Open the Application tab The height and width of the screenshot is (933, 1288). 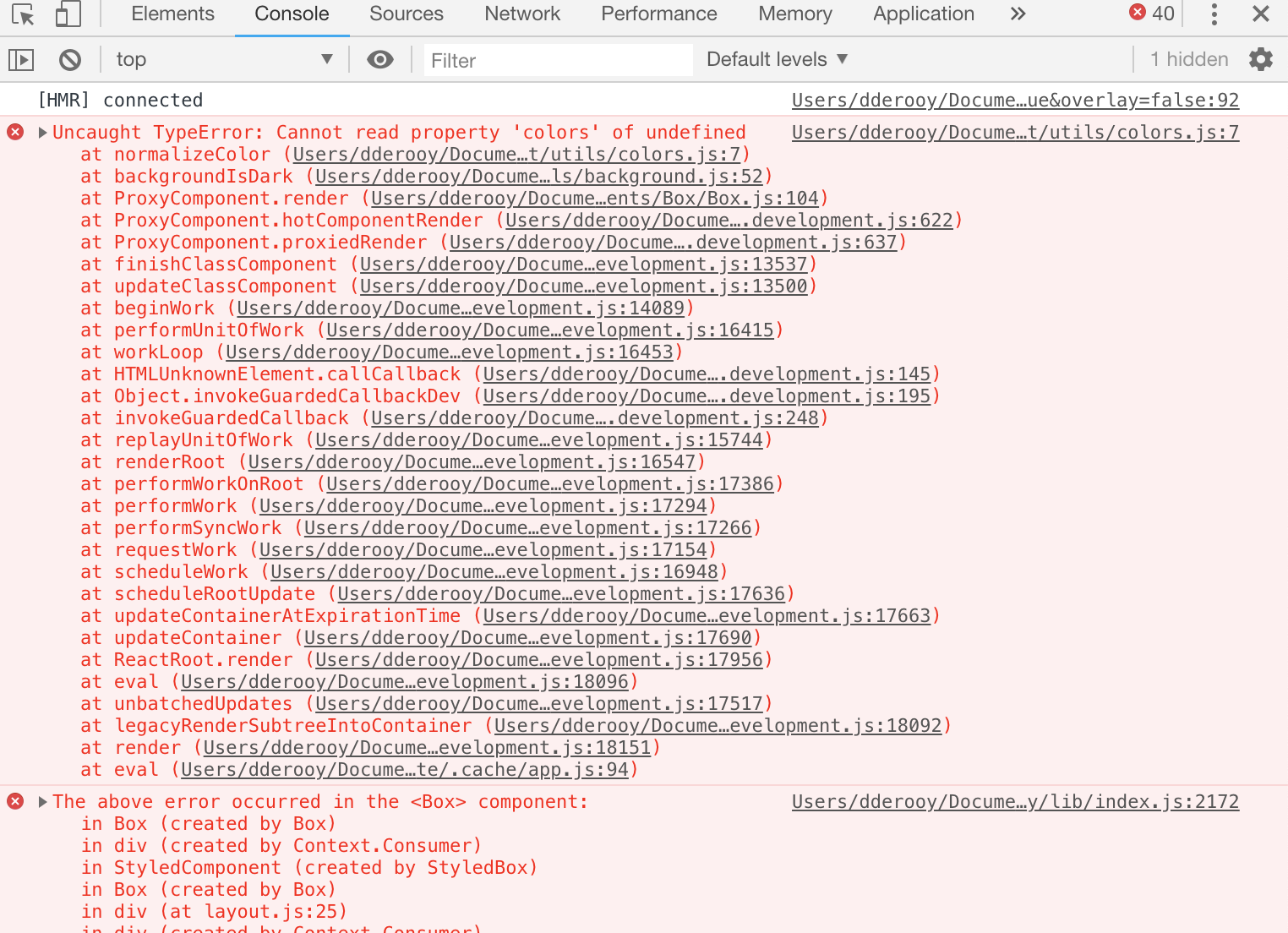(924, 14)
